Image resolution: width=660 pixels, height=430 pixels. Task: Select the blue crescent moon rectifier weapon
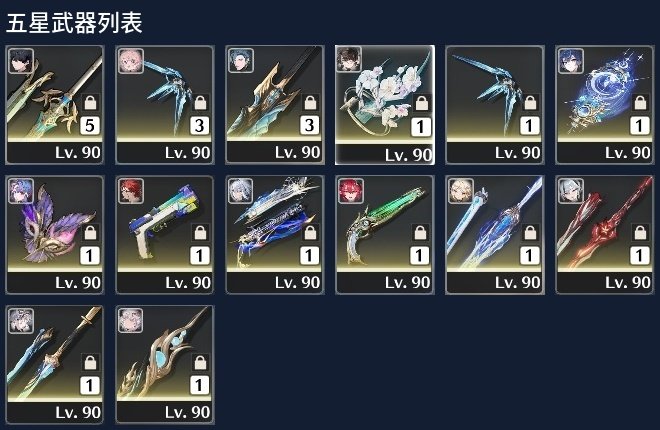[x=605, y=105]
